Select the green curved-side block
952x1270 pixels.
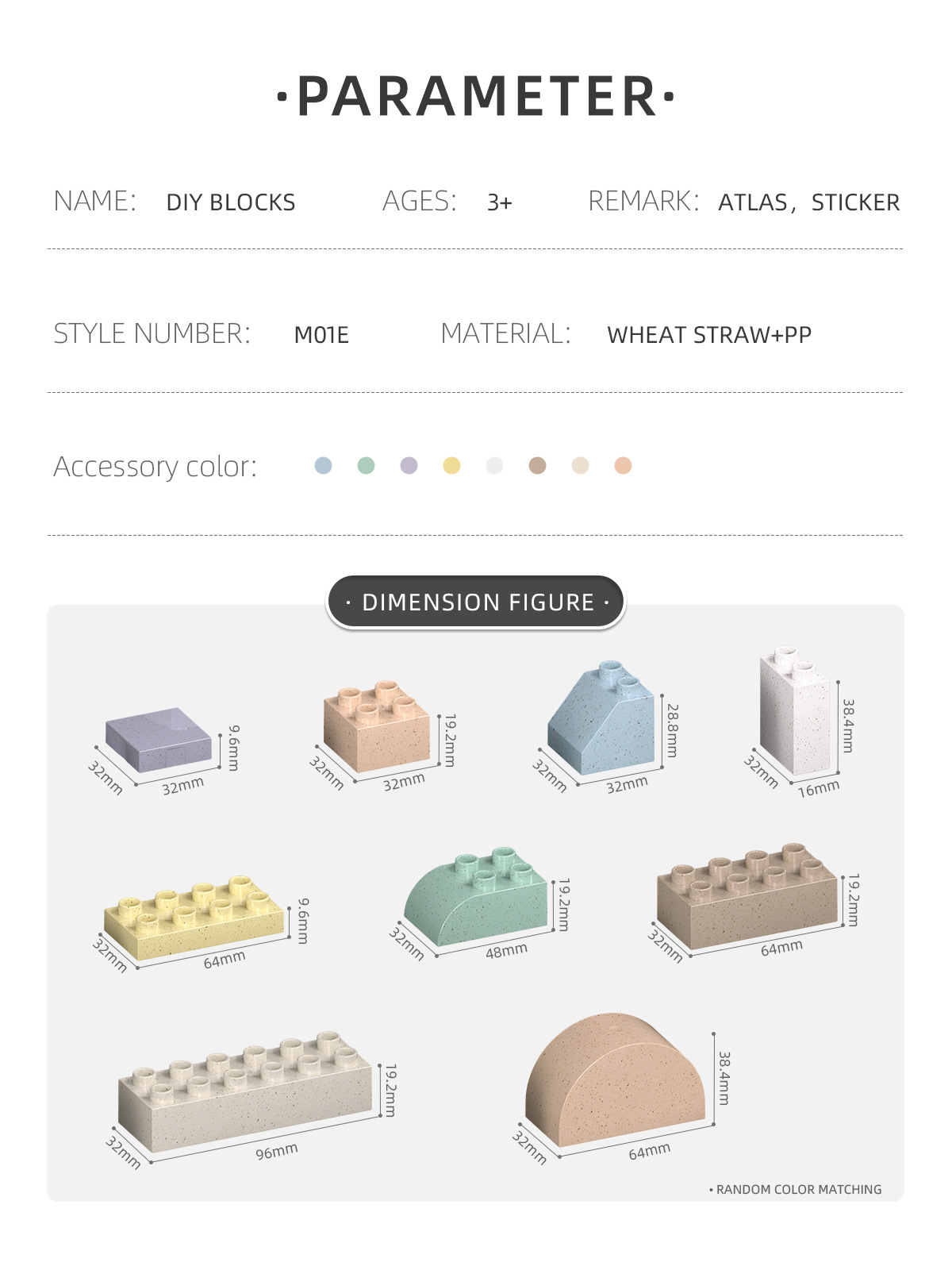478,897
